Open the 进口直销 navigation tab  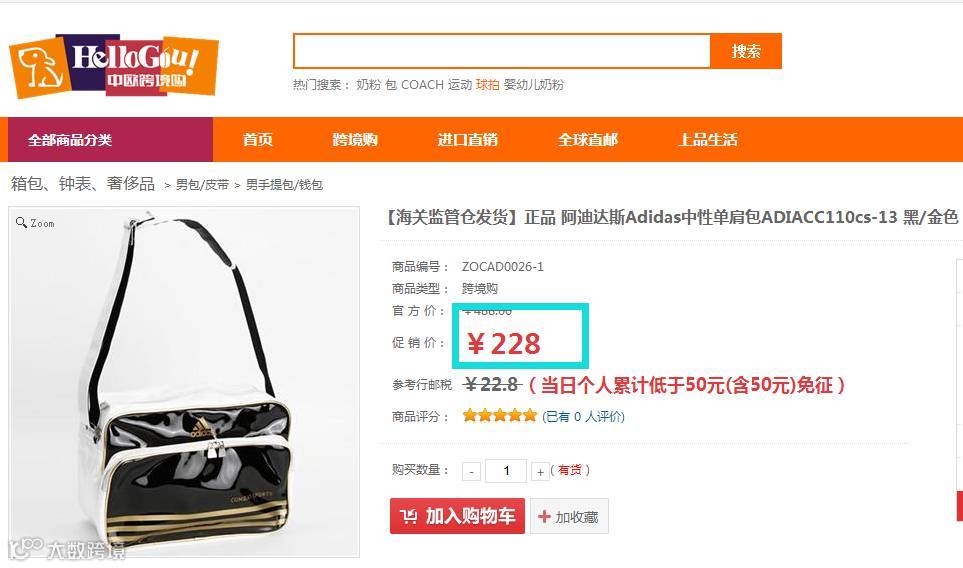click(467, 139)
